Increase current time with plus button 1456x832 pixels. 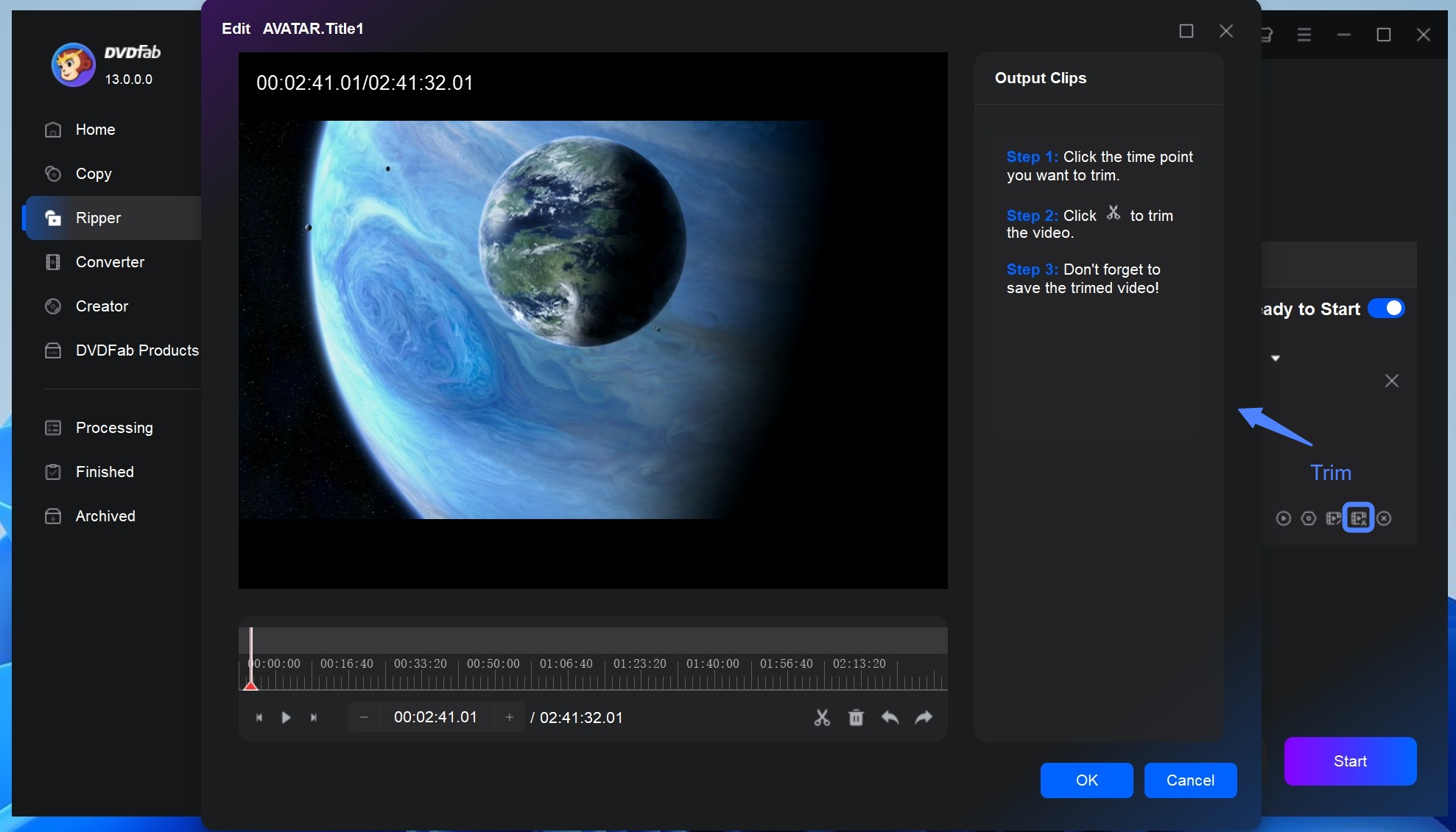[x=510, y=717]
